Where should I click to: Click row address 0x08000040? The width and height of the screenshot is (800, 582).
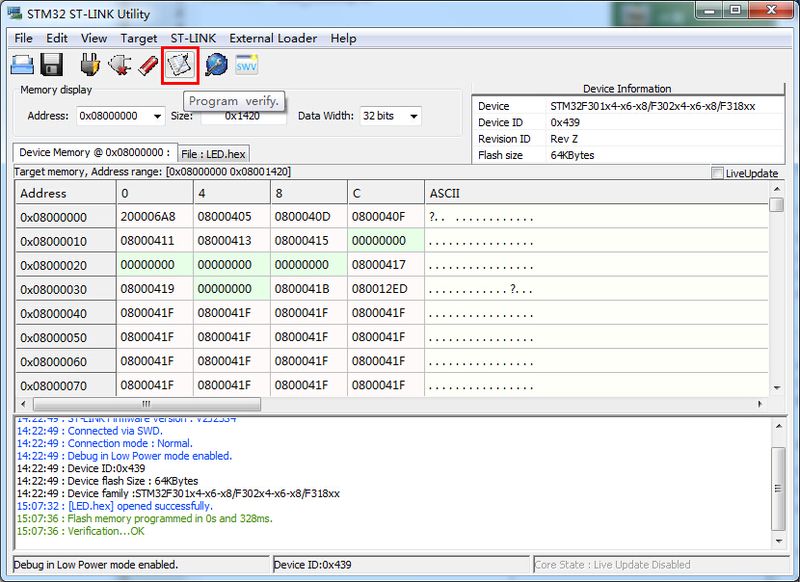(66, 313)
